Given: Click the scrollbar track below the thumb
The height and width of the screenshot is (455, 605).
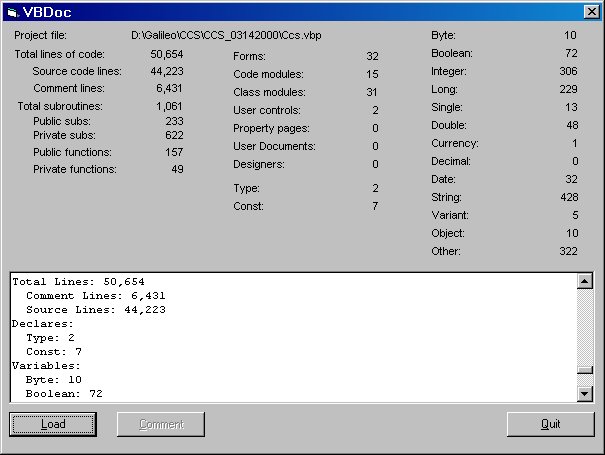Looking at the screenshot, I should pyautogui.click(x=585, y=377).
